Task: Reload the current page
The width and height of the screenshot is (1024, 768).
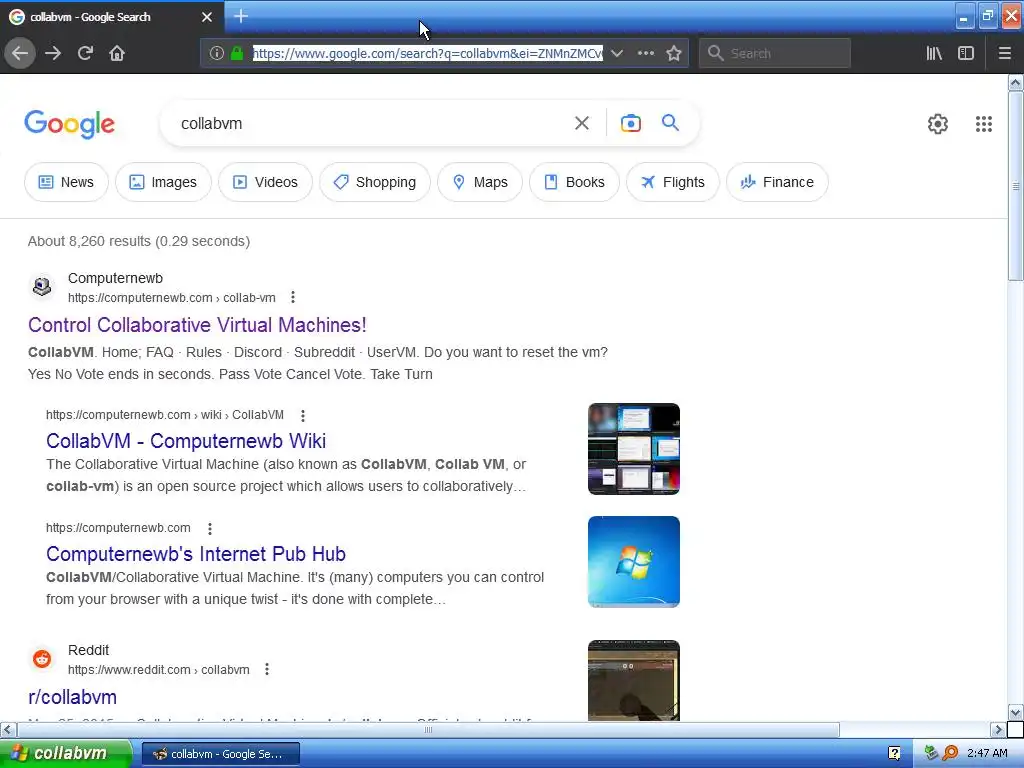Action: (x=85, y=53)
